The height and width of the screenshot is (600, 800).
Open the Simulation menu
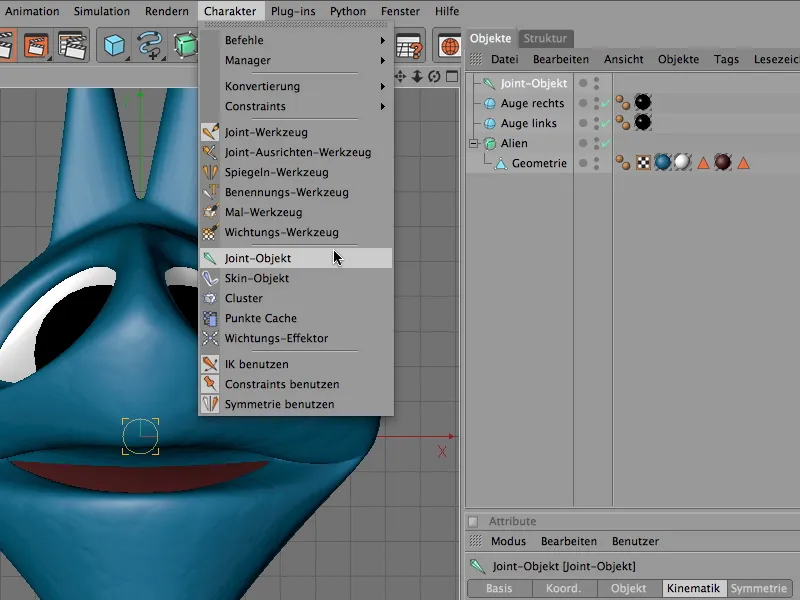click(x=102, y=11)
